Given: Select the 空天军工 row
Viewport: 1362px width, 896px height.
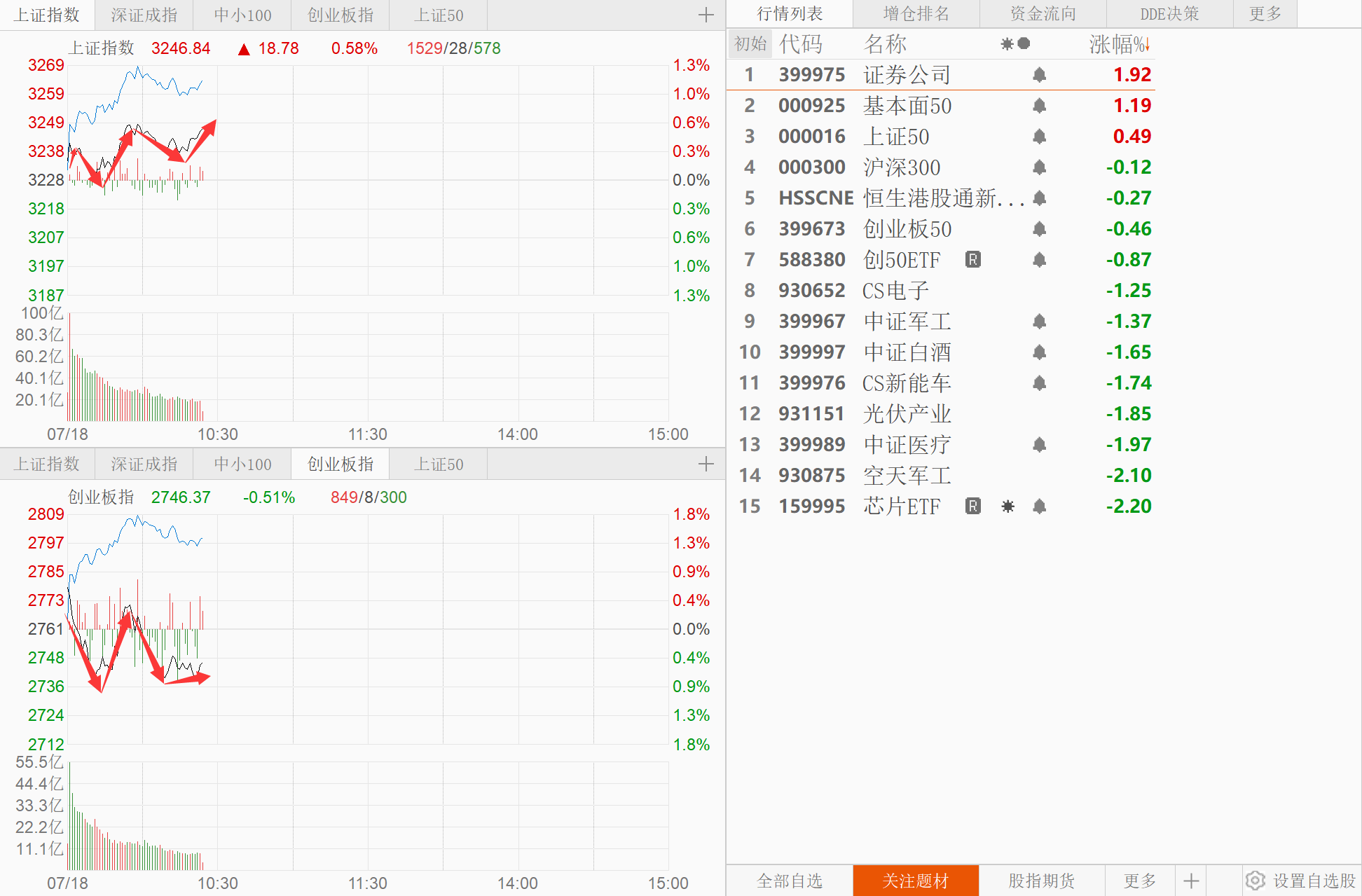Looking at the screenshot, I should [x=941, y=475].
